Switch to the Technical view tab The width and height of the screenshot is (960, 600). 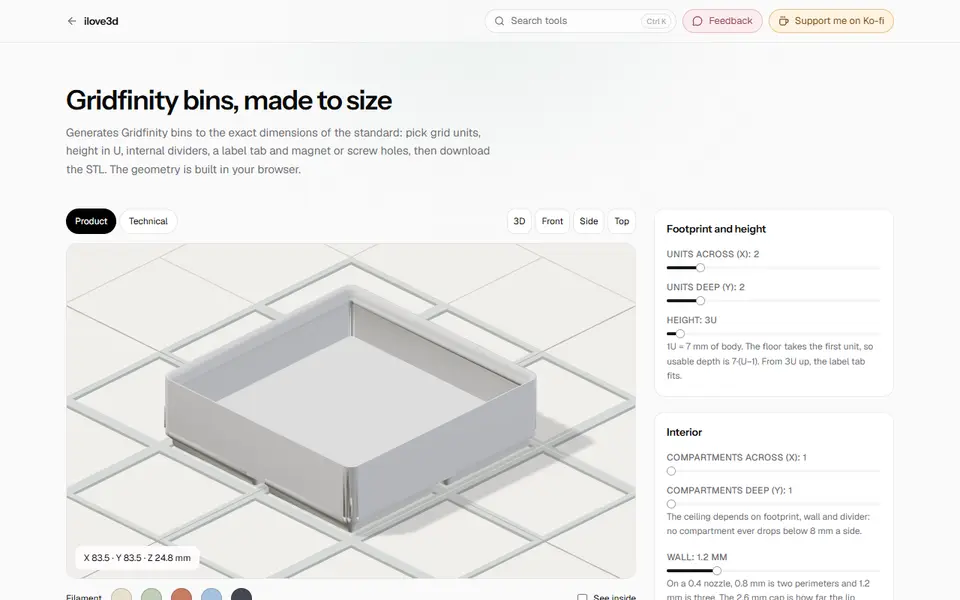148,221
